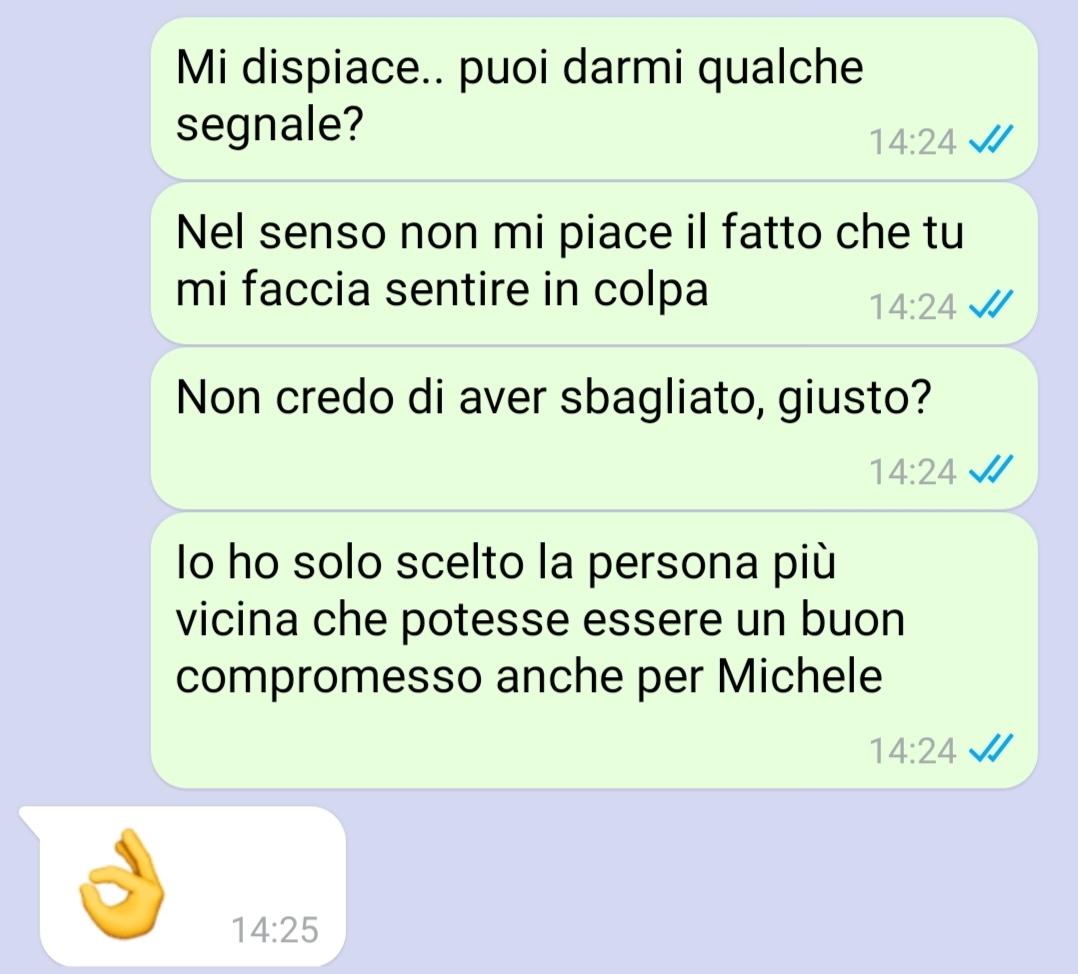This screenshot has height=974, width=1078.
Task: Tap read checkmarks on 'Nel senso' message
Action: pyautogui.click(x=991, y=305)
